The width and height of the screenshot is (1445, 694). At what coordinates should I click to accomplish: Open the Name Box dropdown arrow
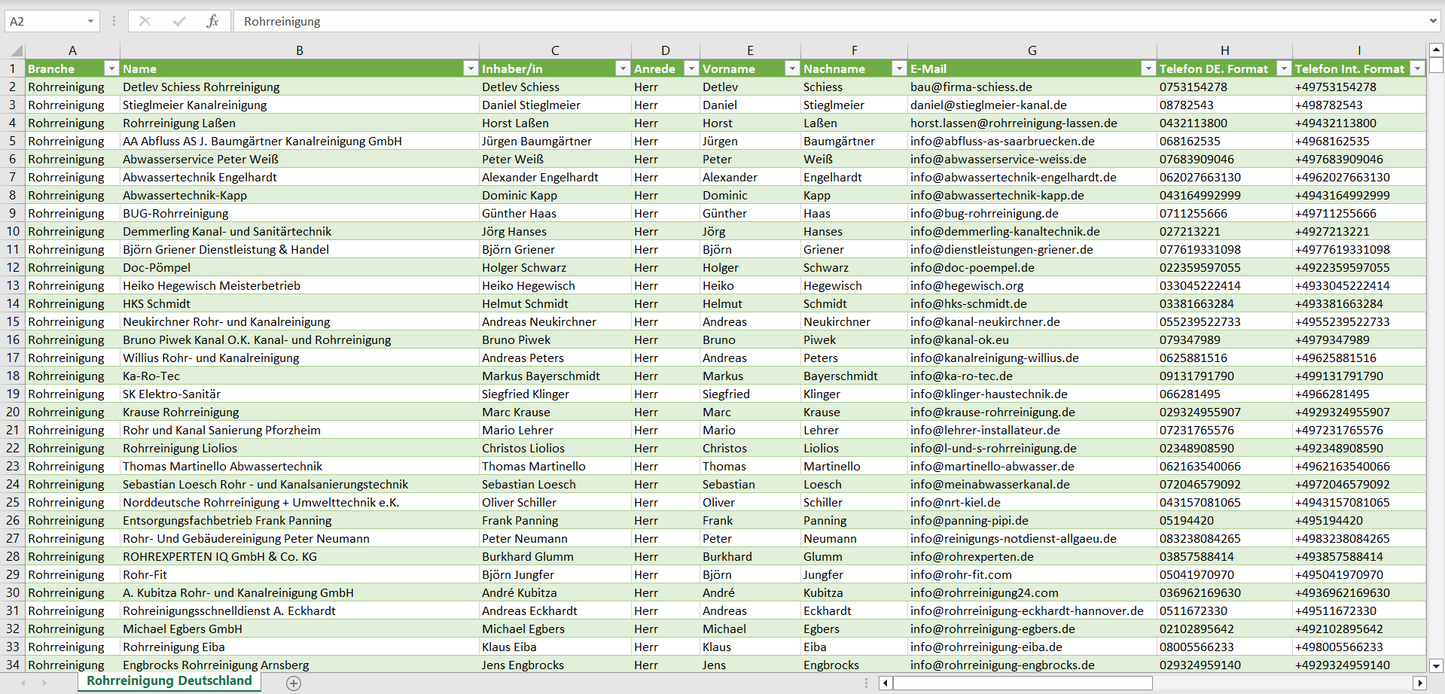coord(91,21)
